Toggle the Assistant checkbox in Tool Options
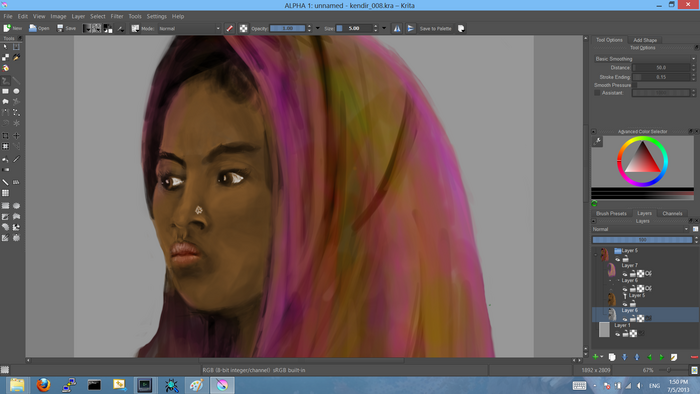This screenshot has height=394, width=700. [597, 93]
